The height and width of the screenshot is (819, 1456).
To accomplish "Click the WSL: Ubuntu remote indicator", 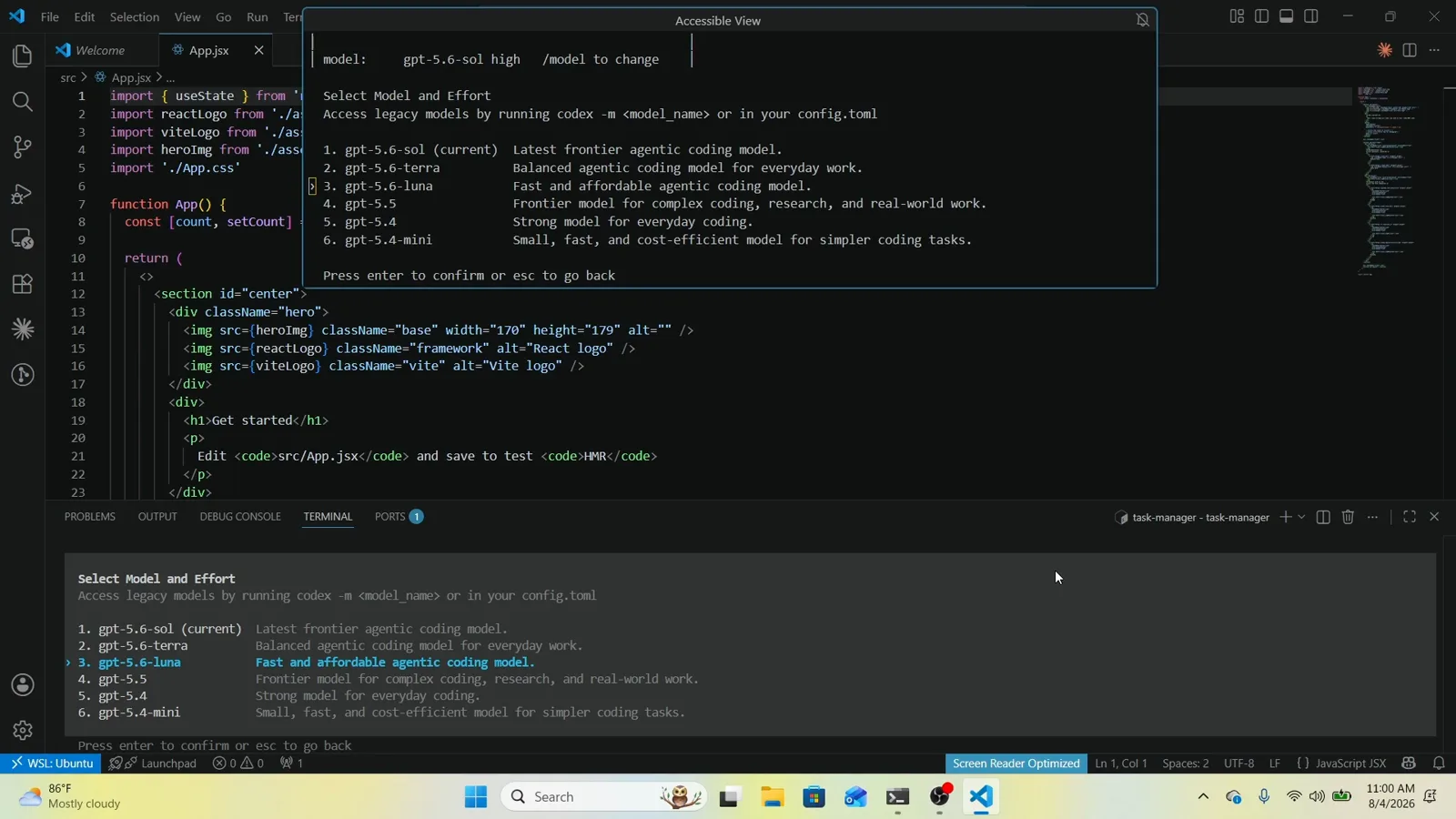I will coord(52,763).
